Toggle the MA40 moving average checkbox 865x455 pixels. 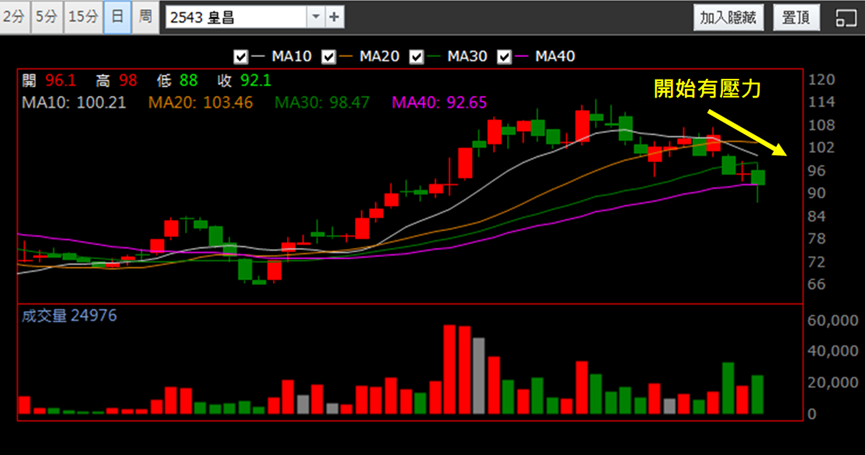[x=504, y=57]
